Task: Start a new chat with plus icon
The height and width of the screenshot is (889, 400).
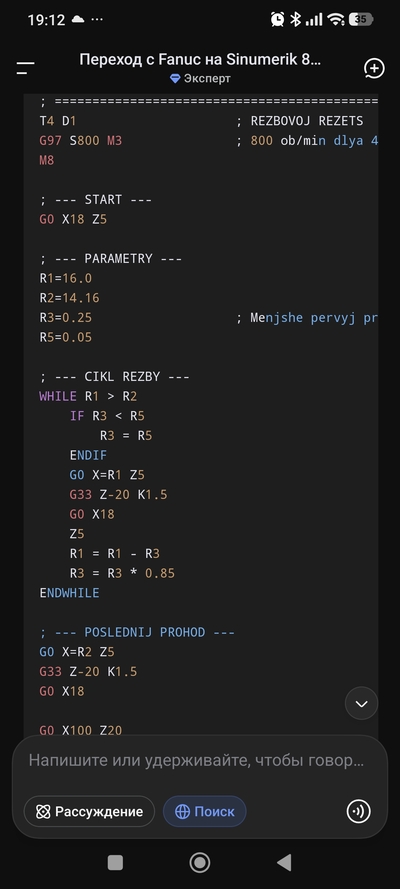Action: coord(374,69)
